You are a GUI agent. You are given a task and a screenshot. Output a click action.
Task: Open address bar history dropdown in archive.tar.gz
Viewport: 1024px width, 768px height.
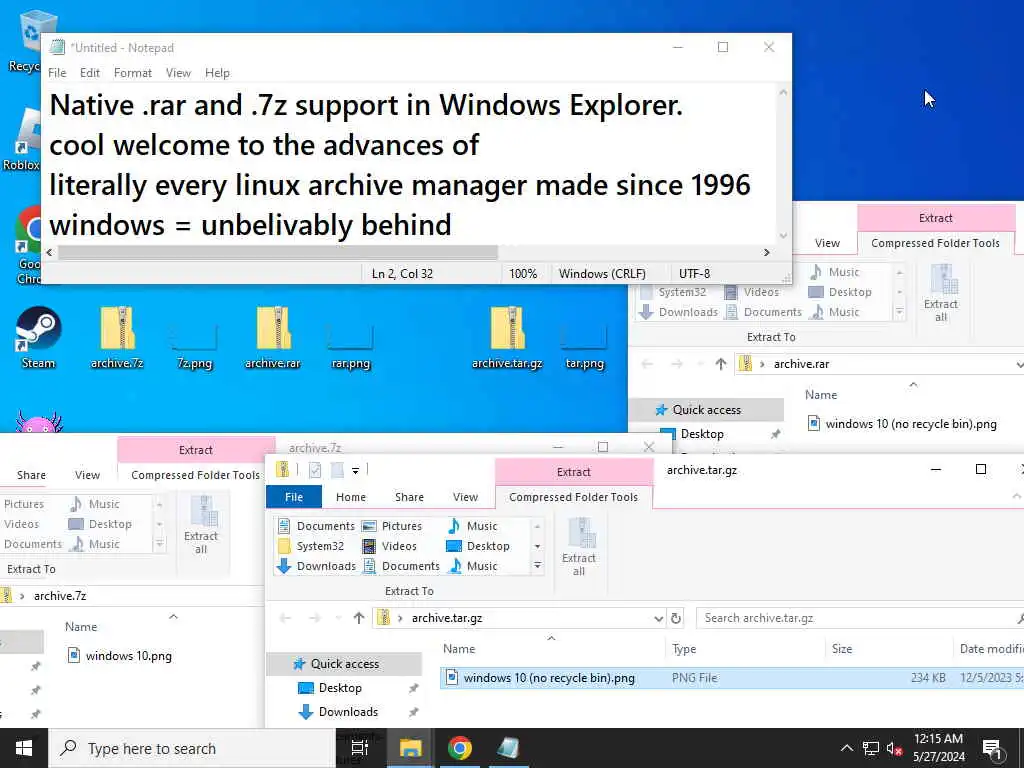pos(658,618)
